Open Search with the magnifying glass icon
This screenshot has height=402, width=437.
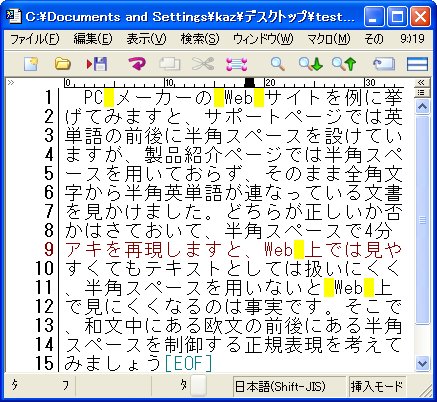click(277, 64)
